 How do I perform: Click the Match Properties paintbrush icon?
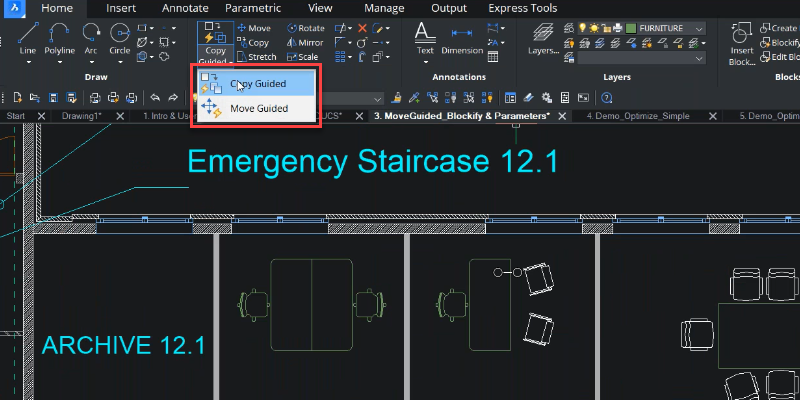[398, 98]
